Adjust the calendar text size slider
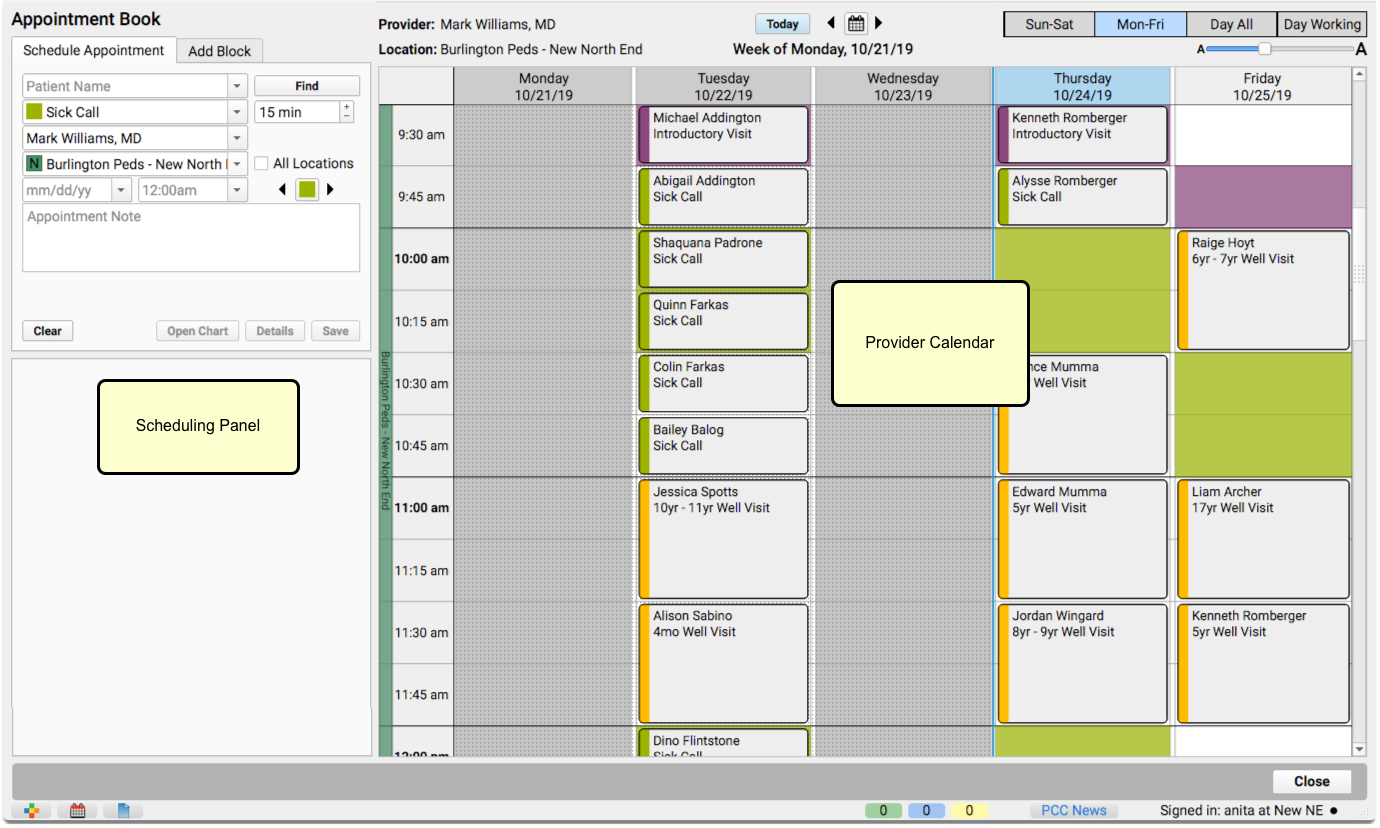The image size is (1380, 828). 1265,48
